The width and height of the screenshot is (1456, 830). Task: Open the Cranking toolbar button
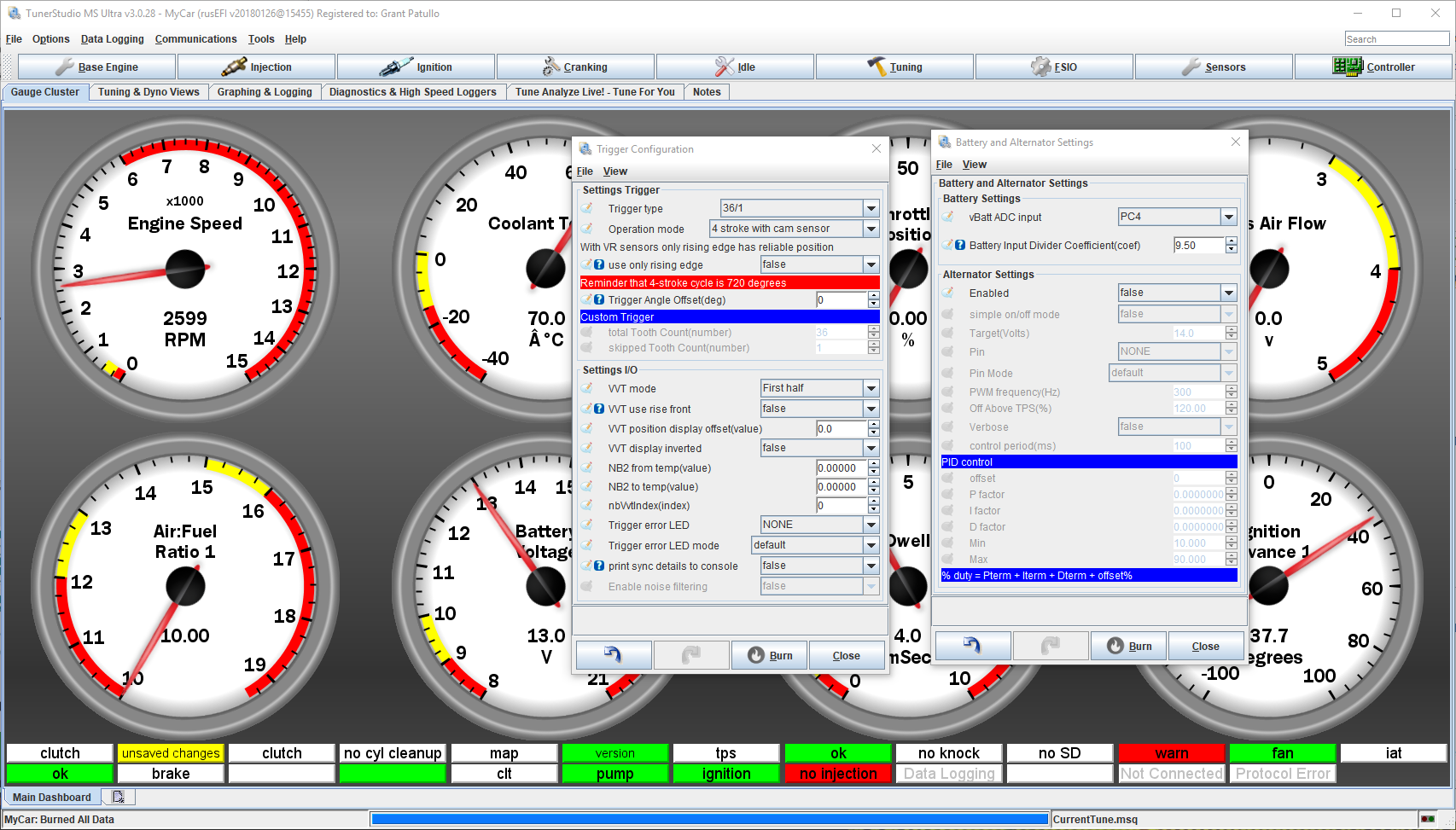575,67
